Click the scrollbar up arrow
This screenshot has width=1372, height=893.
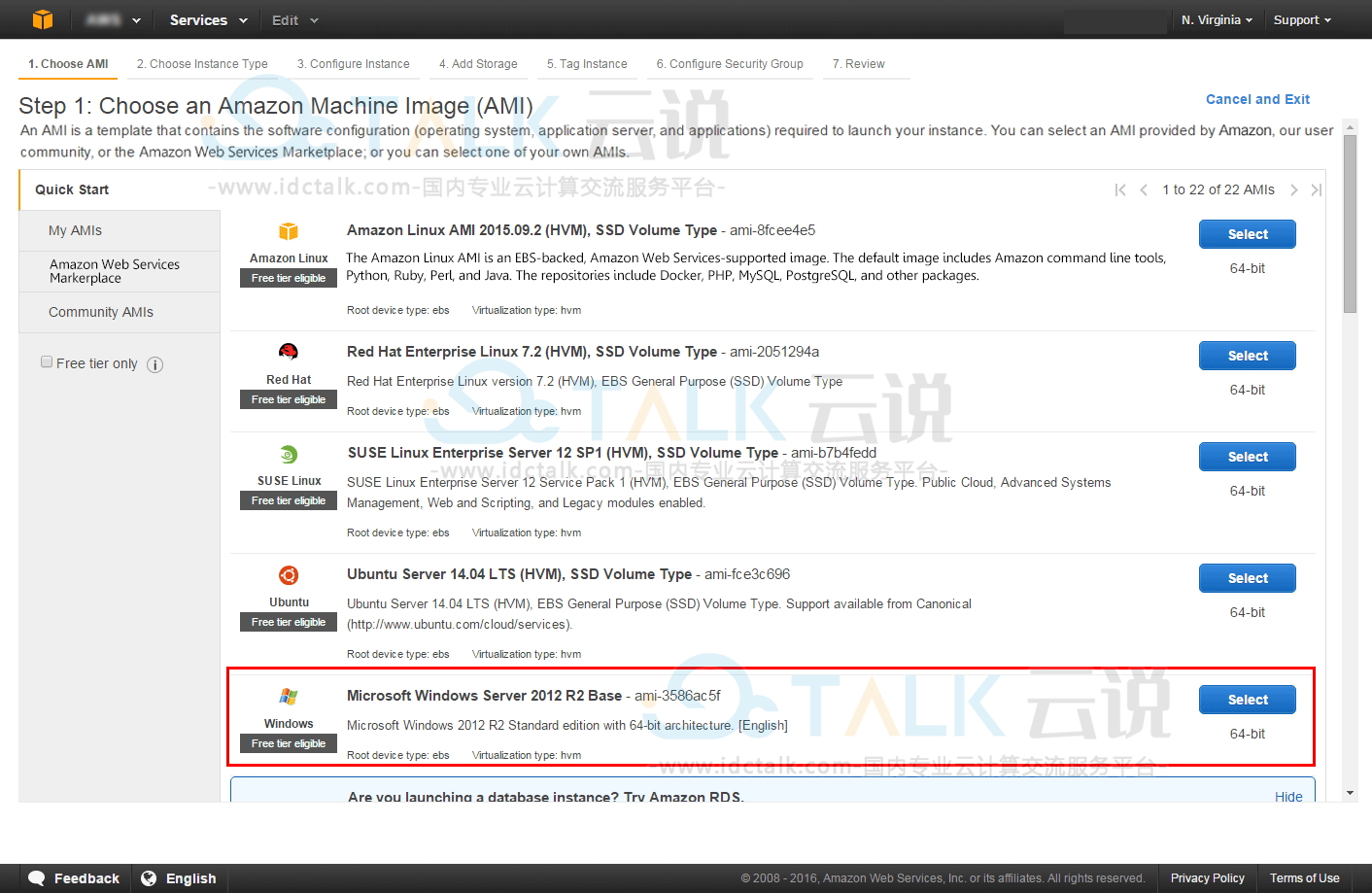click(1350, 127)
